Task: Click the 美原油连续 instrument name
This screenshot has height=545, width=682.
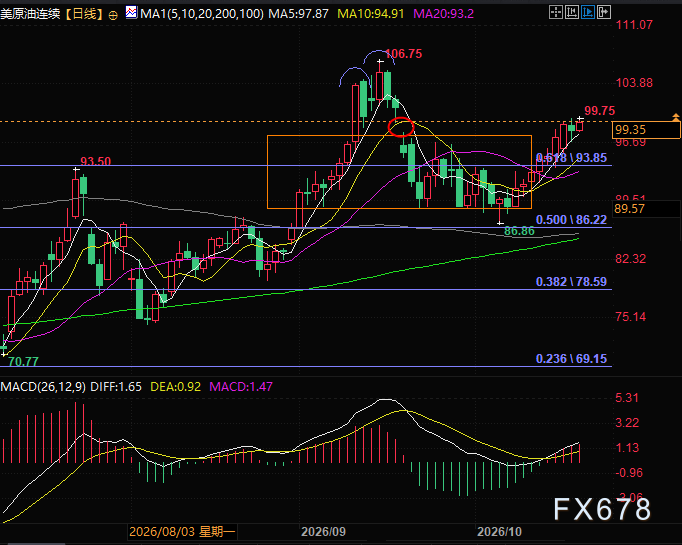Action: point(30,14)
